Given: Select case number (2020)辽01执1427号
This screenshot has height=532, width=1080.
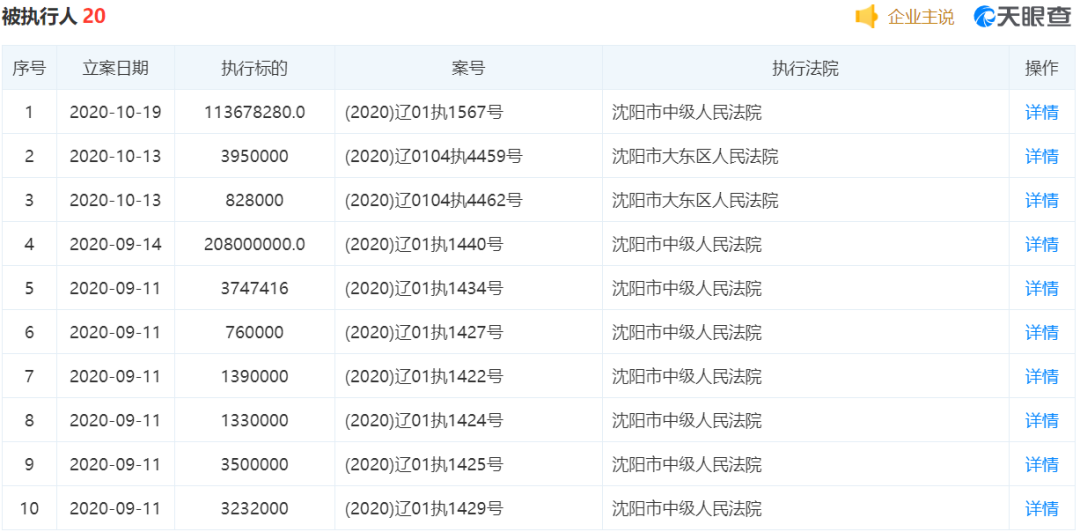Looking at the screenshot, I should pyautogui.click(x=424, y=332).
